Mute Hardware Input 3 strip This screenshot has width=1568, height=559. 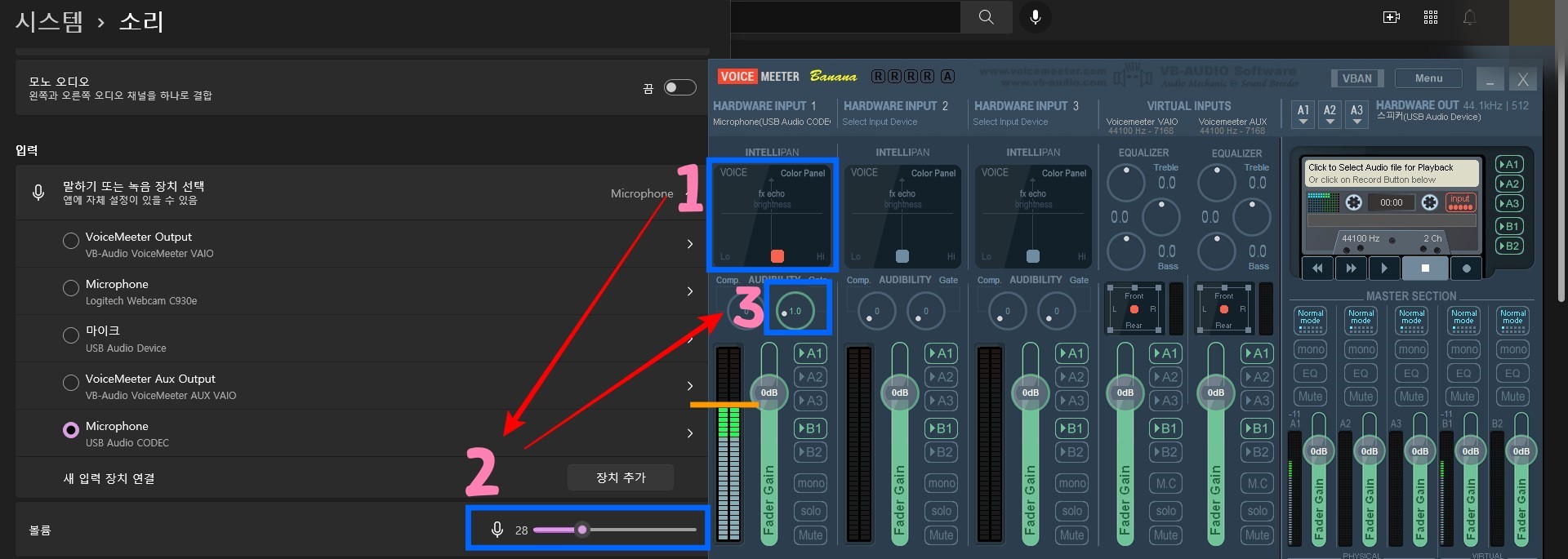click(1071, 535)
